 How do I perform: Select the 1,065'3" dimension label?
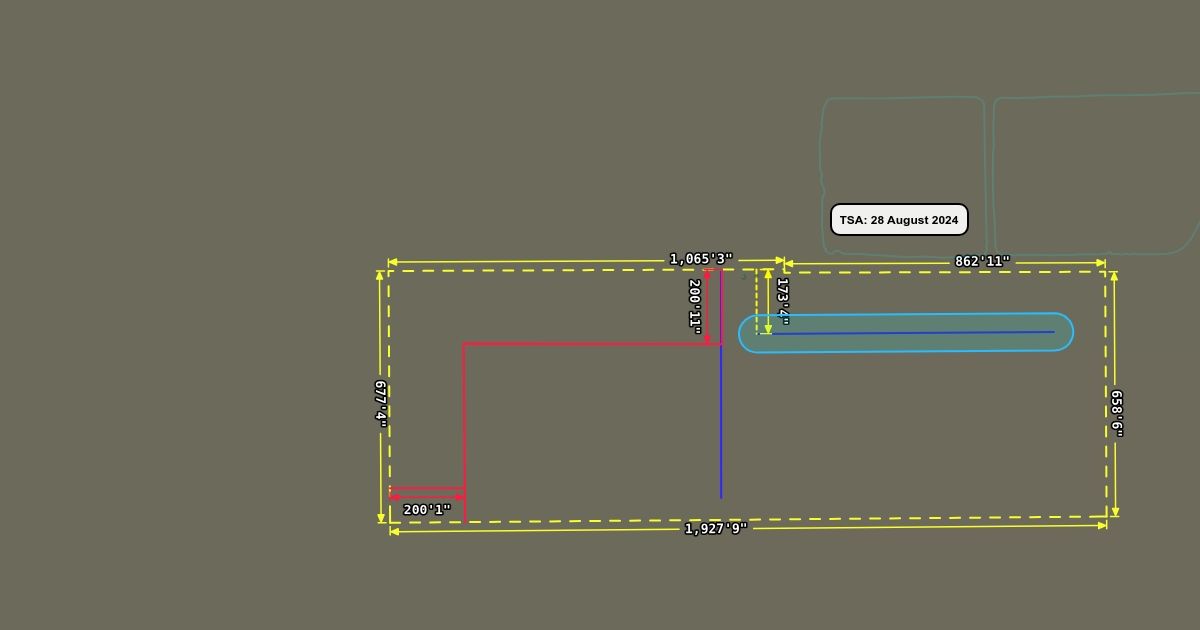(x=700, y=259)
